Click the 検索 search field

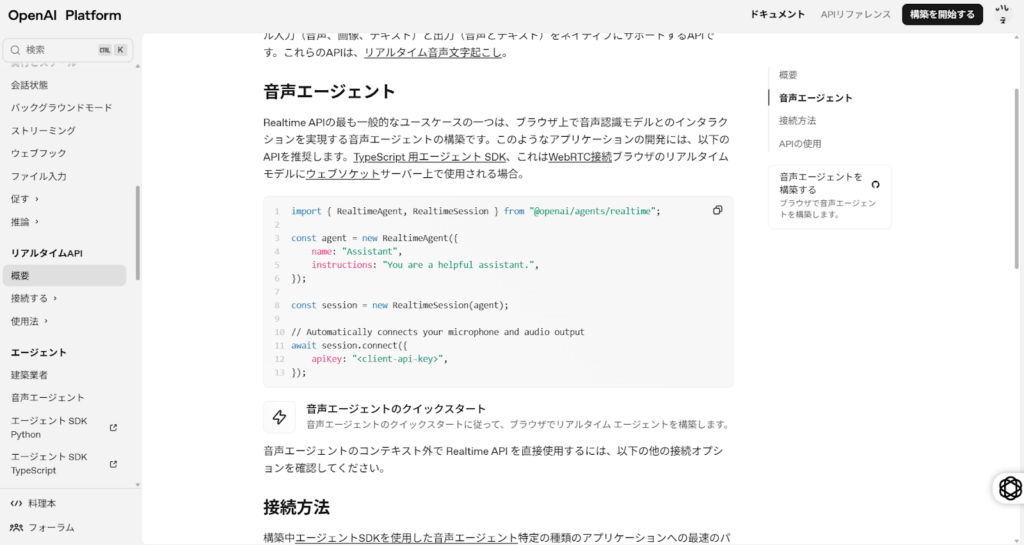pyautogui.click(x=68, y=50)
